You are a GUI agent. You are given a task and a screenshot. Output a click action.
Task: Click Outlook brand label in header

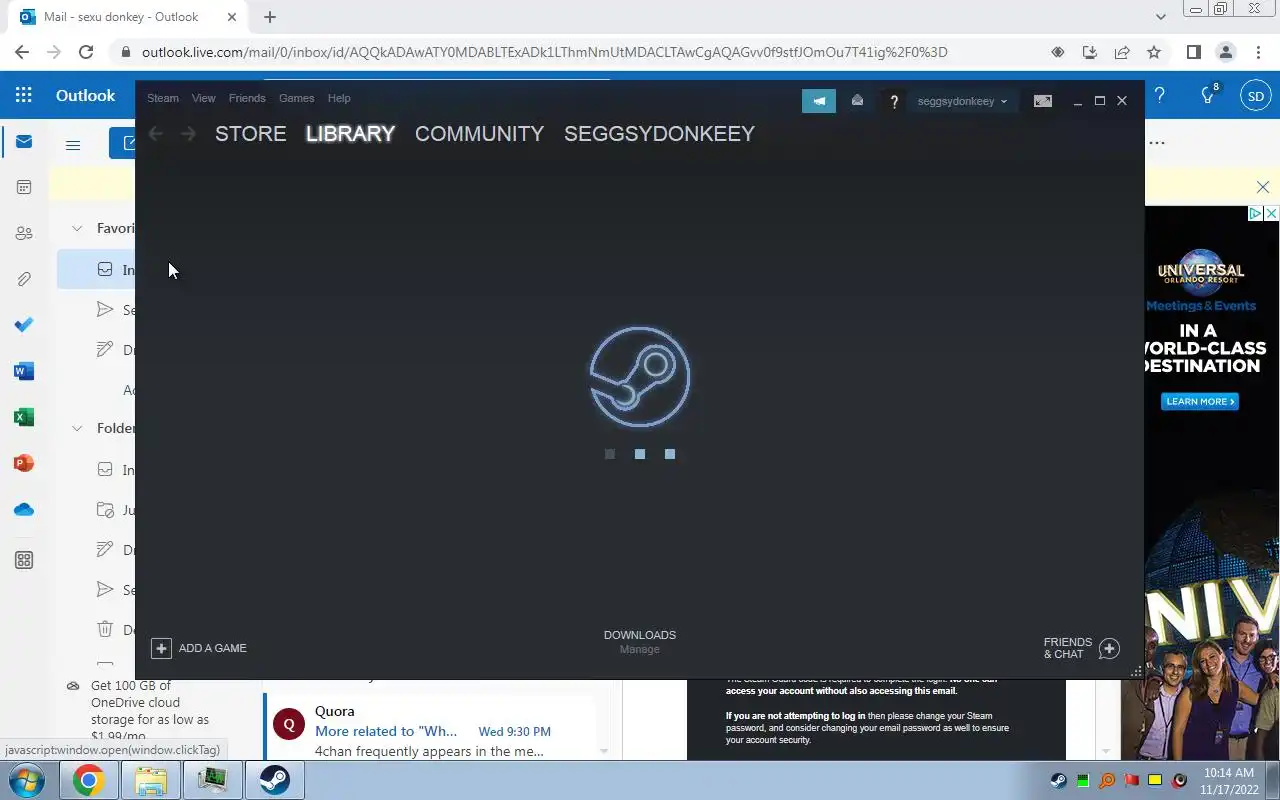(x=85, y=96)
